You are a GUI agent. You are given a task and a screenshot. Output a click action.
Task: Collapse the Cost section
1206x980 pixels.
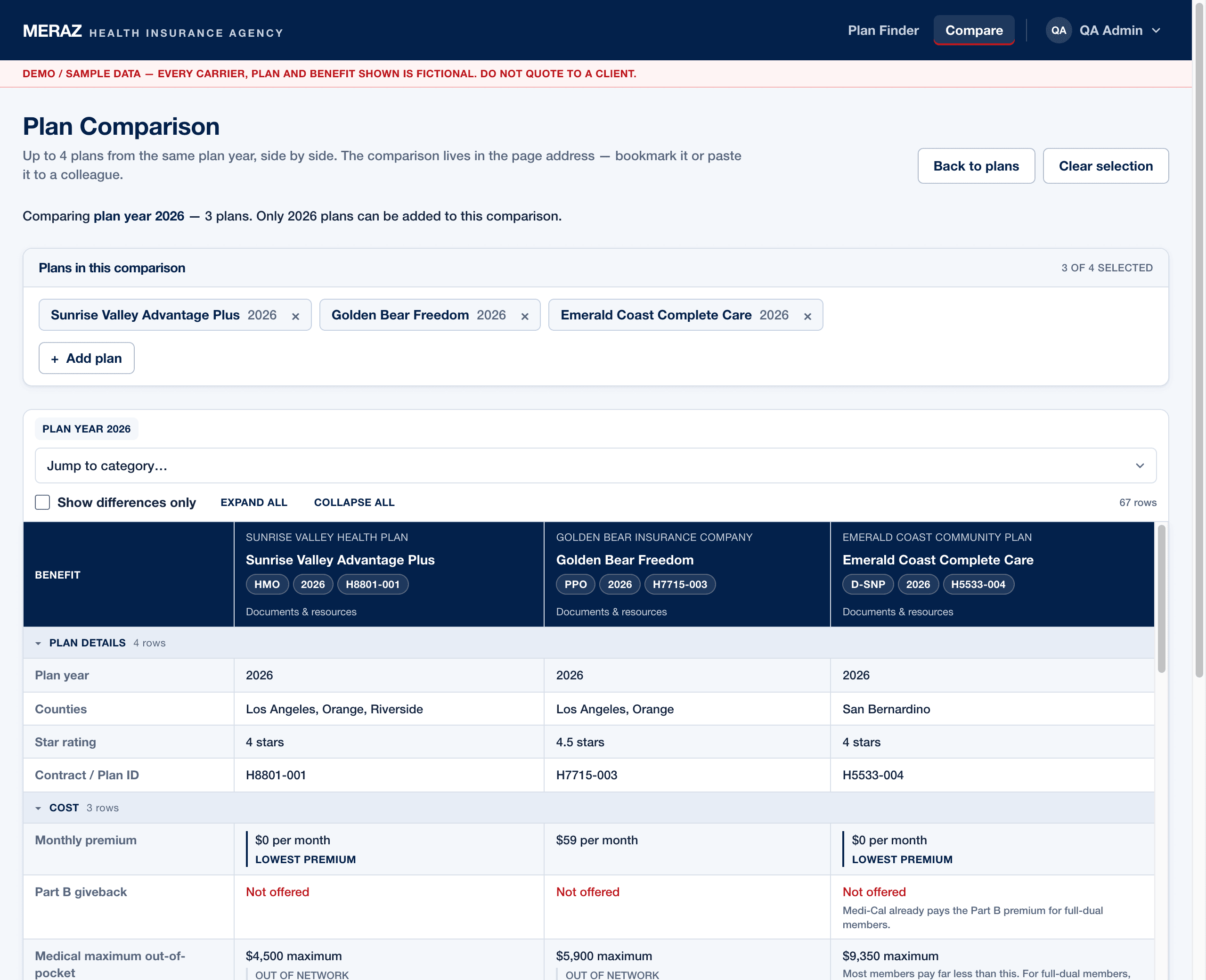click(38, 808)
